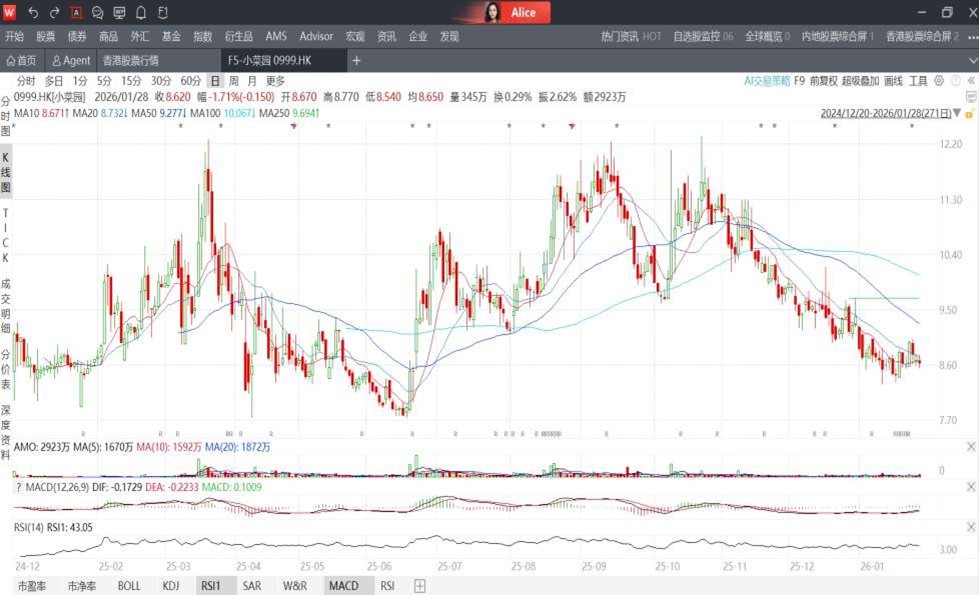Screen dimensions: 979x595
Task: Expand the tab bar chevron at right
Action: (971, 60)
